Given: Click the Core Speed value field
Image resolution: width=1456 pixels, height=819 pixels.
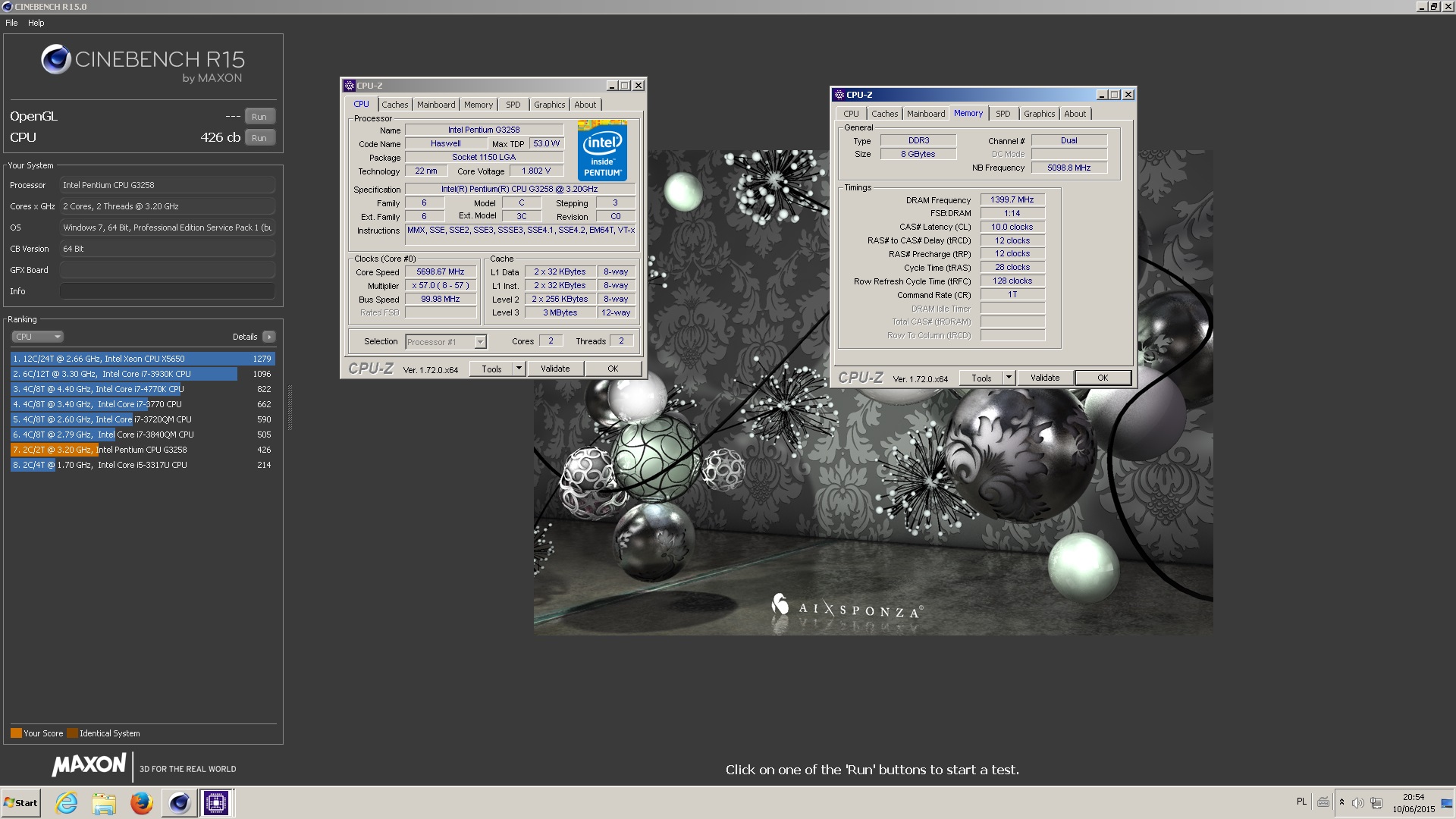Looking at the screenshot, I should point(441,272).
